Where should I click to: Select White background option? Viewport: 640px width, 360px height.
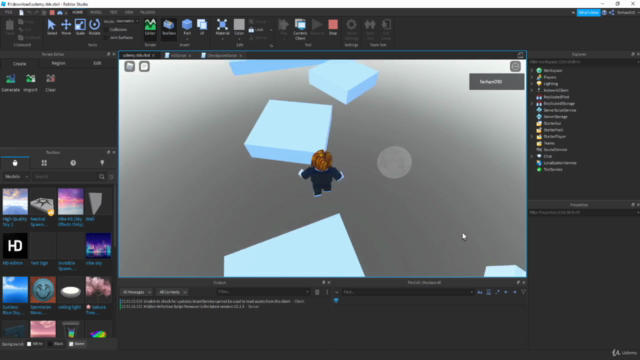click(x=35, y=344)
